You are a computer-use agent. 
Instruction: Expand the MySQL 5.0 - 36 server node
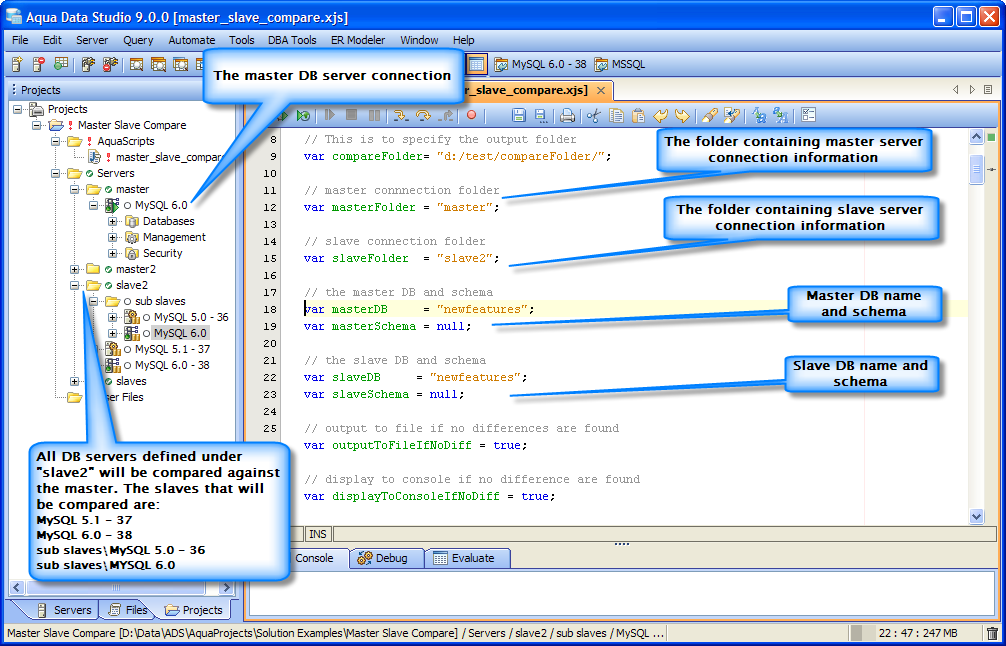[113, 317]
